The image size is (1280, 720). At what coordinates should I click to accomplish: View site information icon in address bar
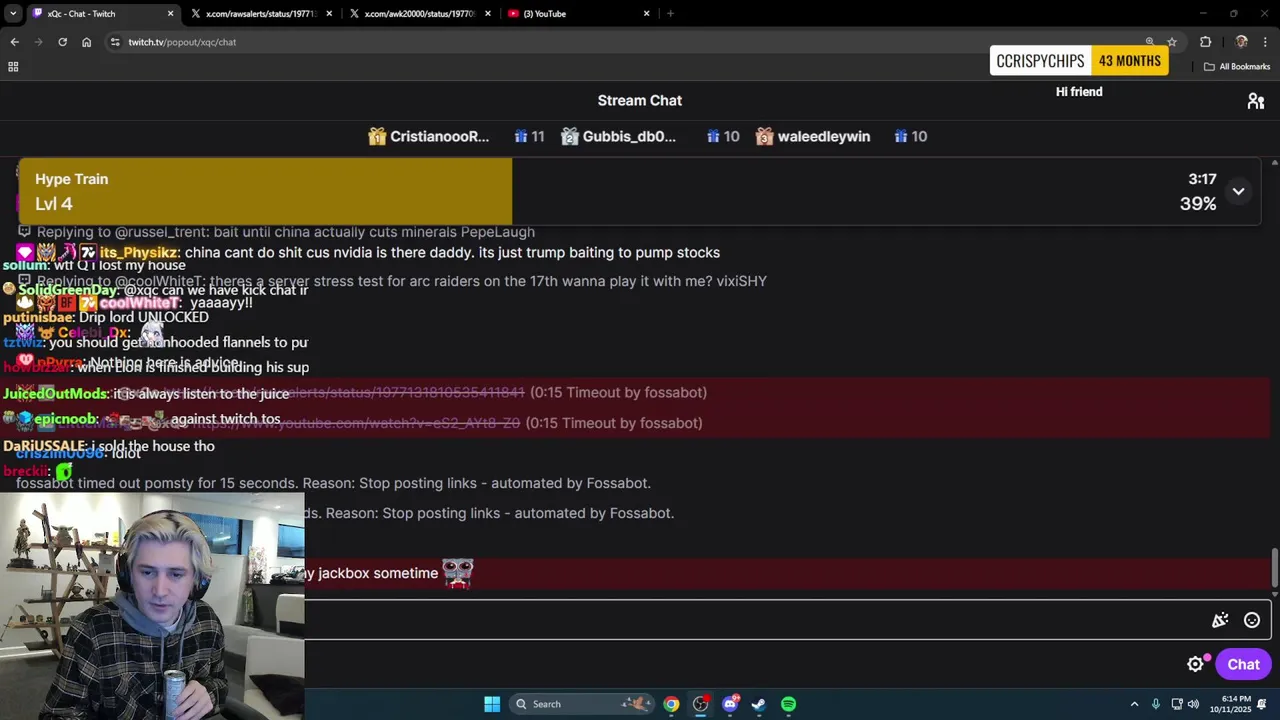coord(115,42)
